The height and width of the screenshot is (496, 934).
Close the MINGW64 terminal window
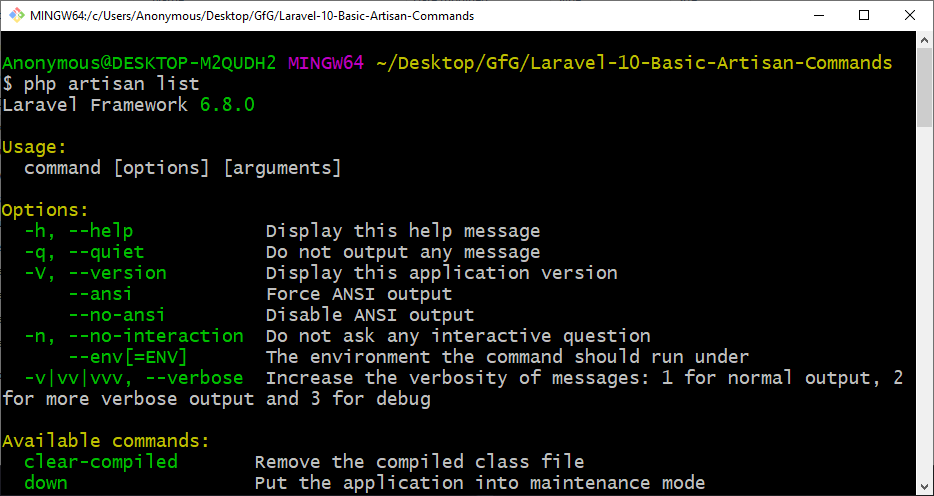coord(909,15)
